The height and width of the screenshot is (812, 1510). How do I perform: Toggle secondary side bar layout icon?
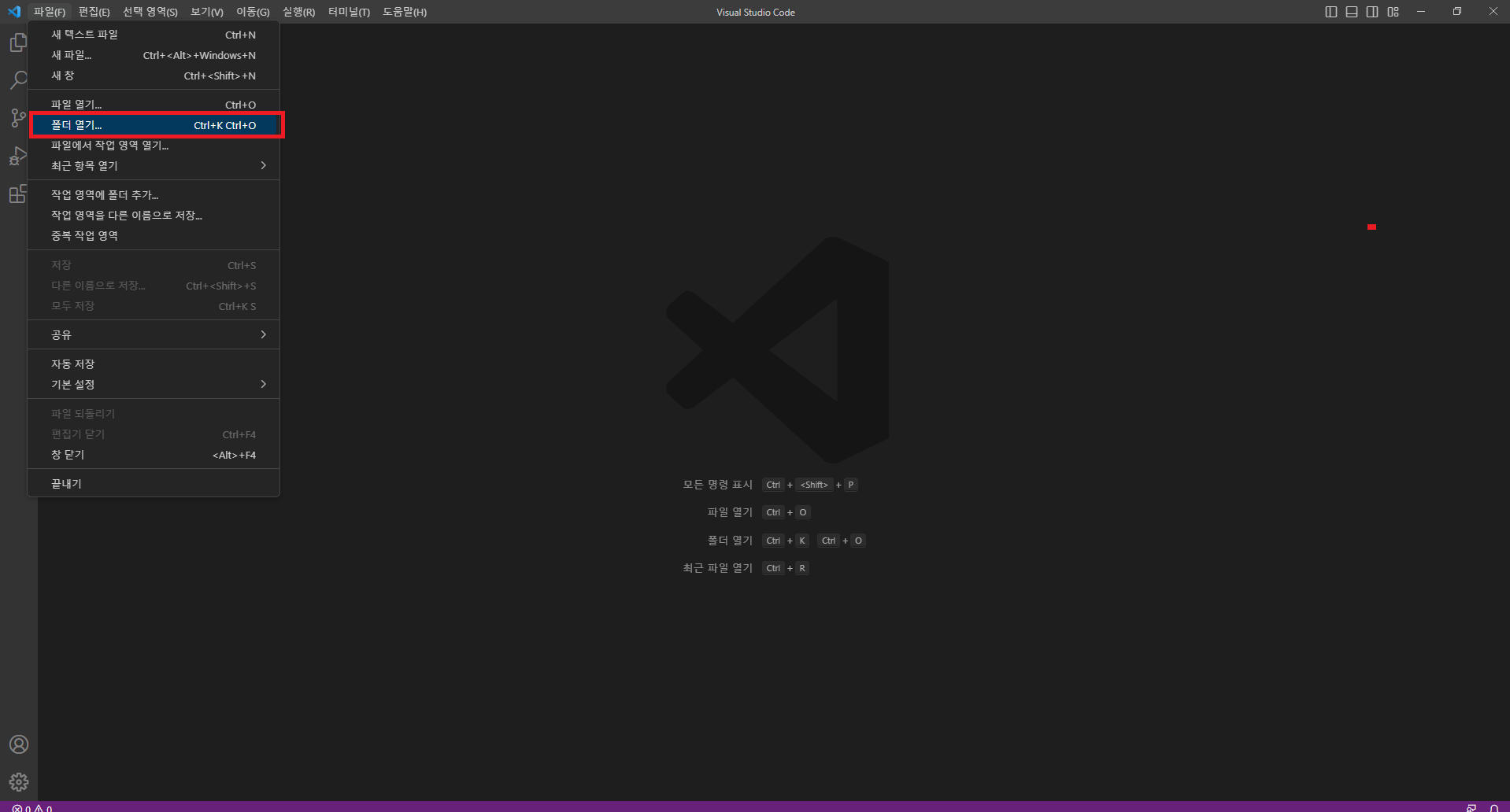pos(1372,12)
